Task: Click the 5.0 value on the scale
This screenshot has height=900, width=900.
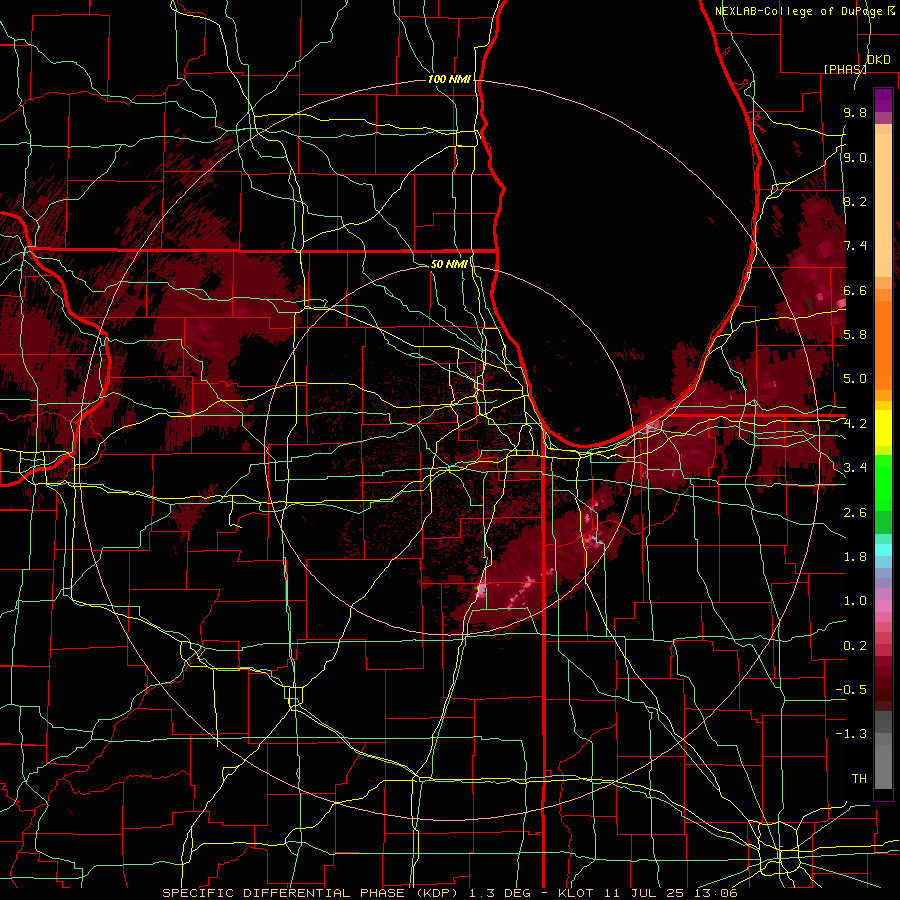Action: pos(855,379)
